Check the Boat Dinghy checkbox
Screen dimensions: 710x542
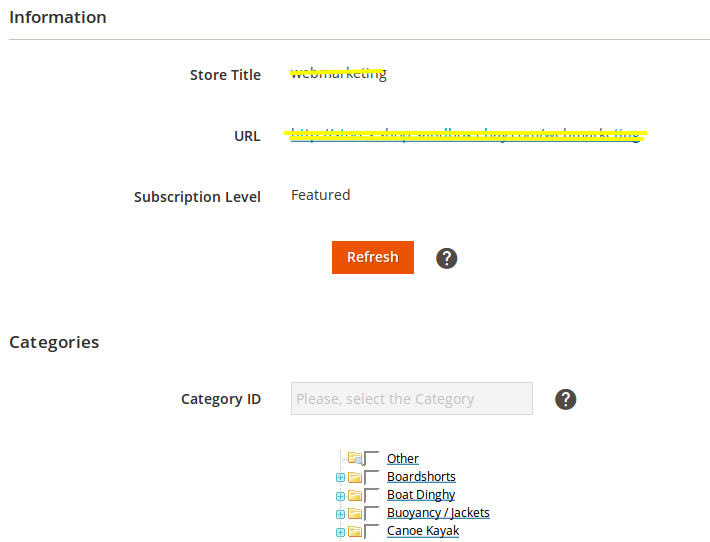pos(372,495)
